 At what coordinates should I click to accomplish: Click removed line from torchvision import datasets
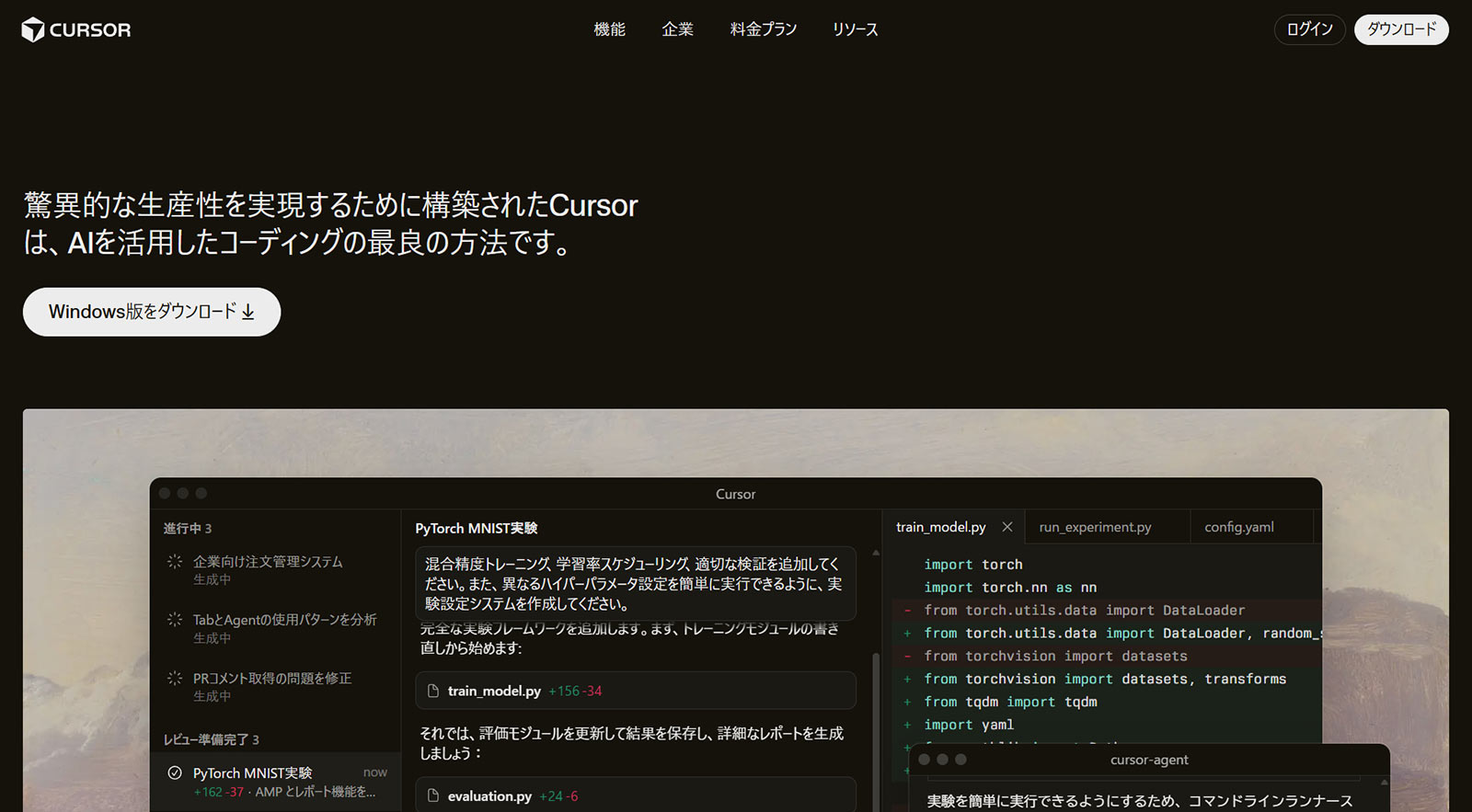coord(1055,656)
